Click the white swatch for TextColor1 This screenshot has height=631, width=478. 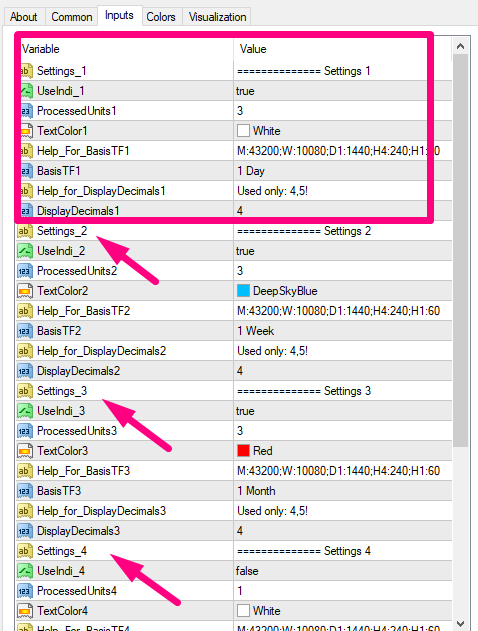tap(243, 131)
